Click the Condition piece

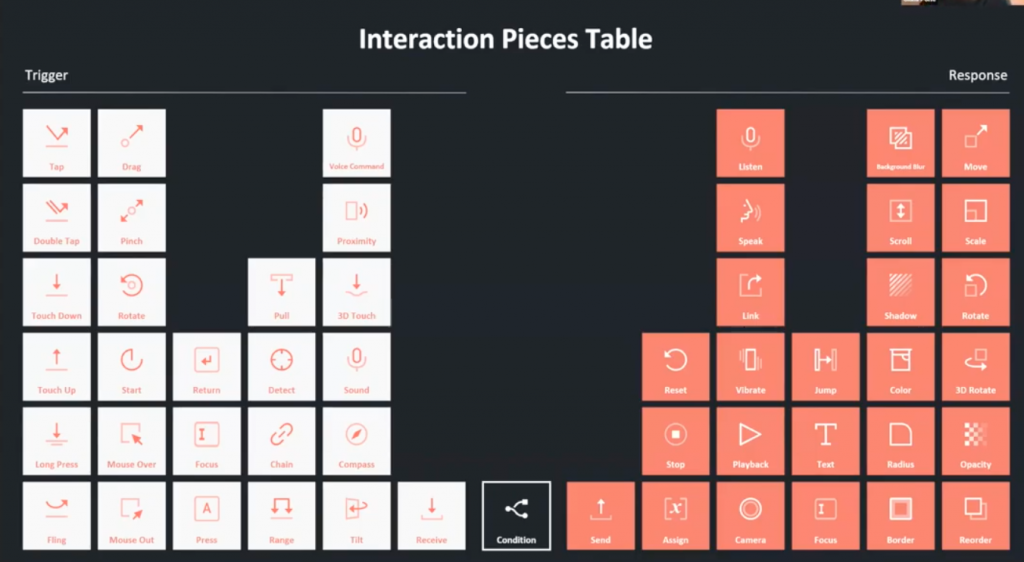click(x=517, y=516)
